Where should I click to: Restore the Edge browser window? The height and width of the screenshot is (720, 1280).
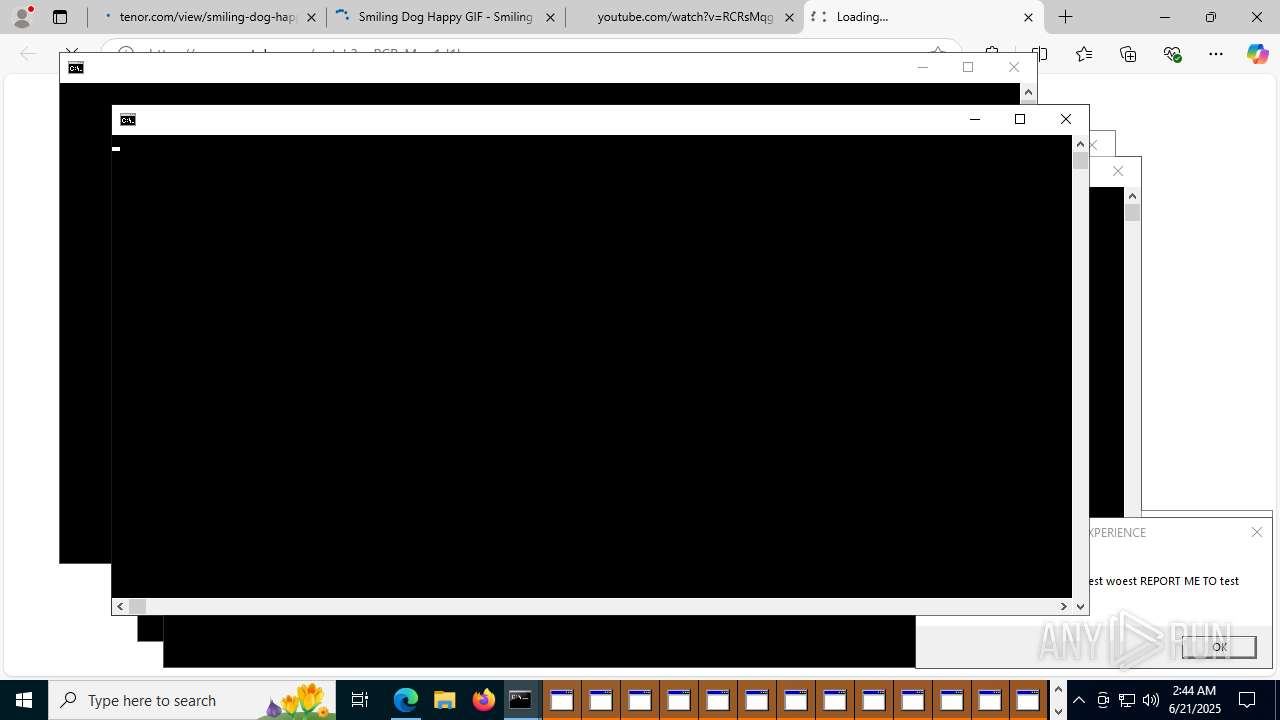[x=1211, y=17]
